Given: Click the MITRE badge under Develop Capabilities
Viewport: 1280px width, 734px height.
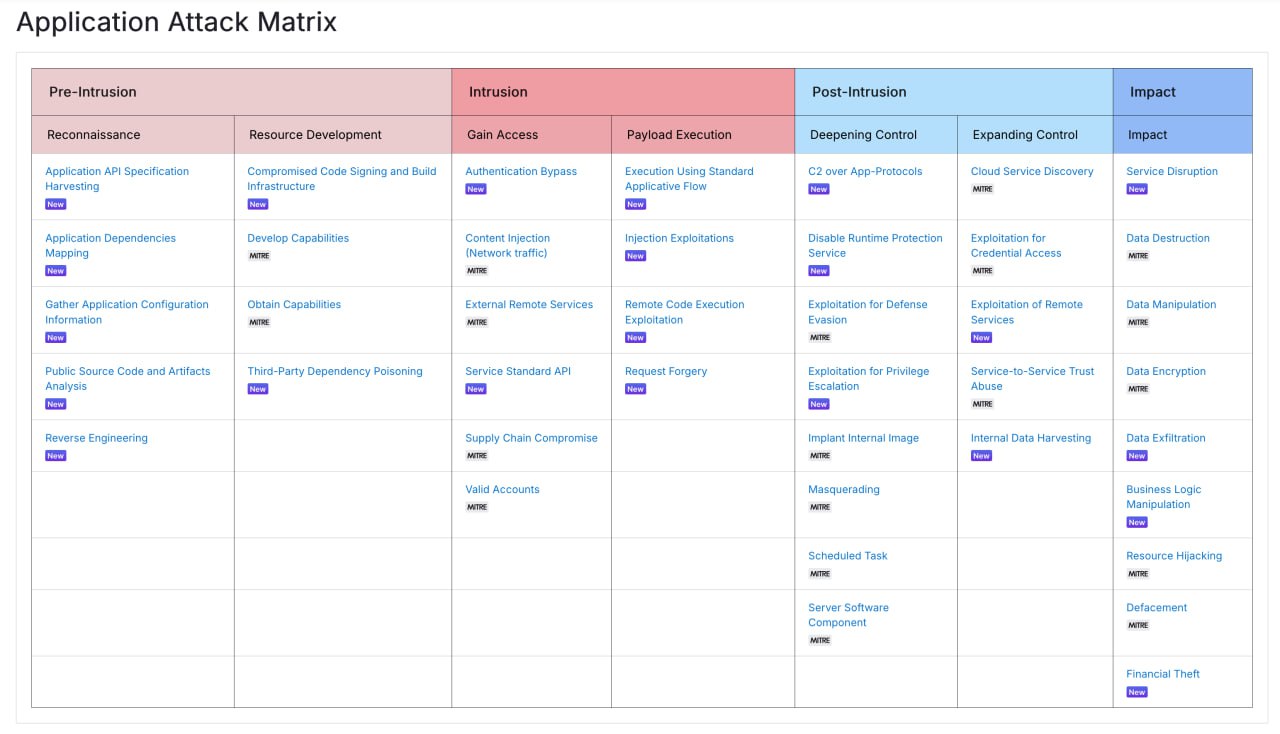Looking at the screenshot, I should tap(259, 256).
